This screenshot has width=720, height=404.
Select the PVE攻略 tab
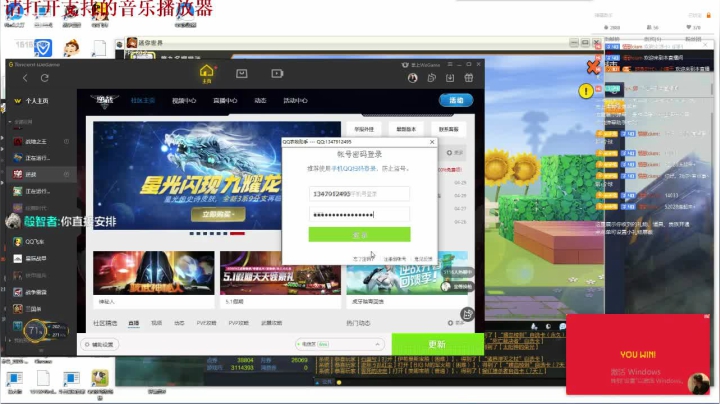[x=206, y=323]
